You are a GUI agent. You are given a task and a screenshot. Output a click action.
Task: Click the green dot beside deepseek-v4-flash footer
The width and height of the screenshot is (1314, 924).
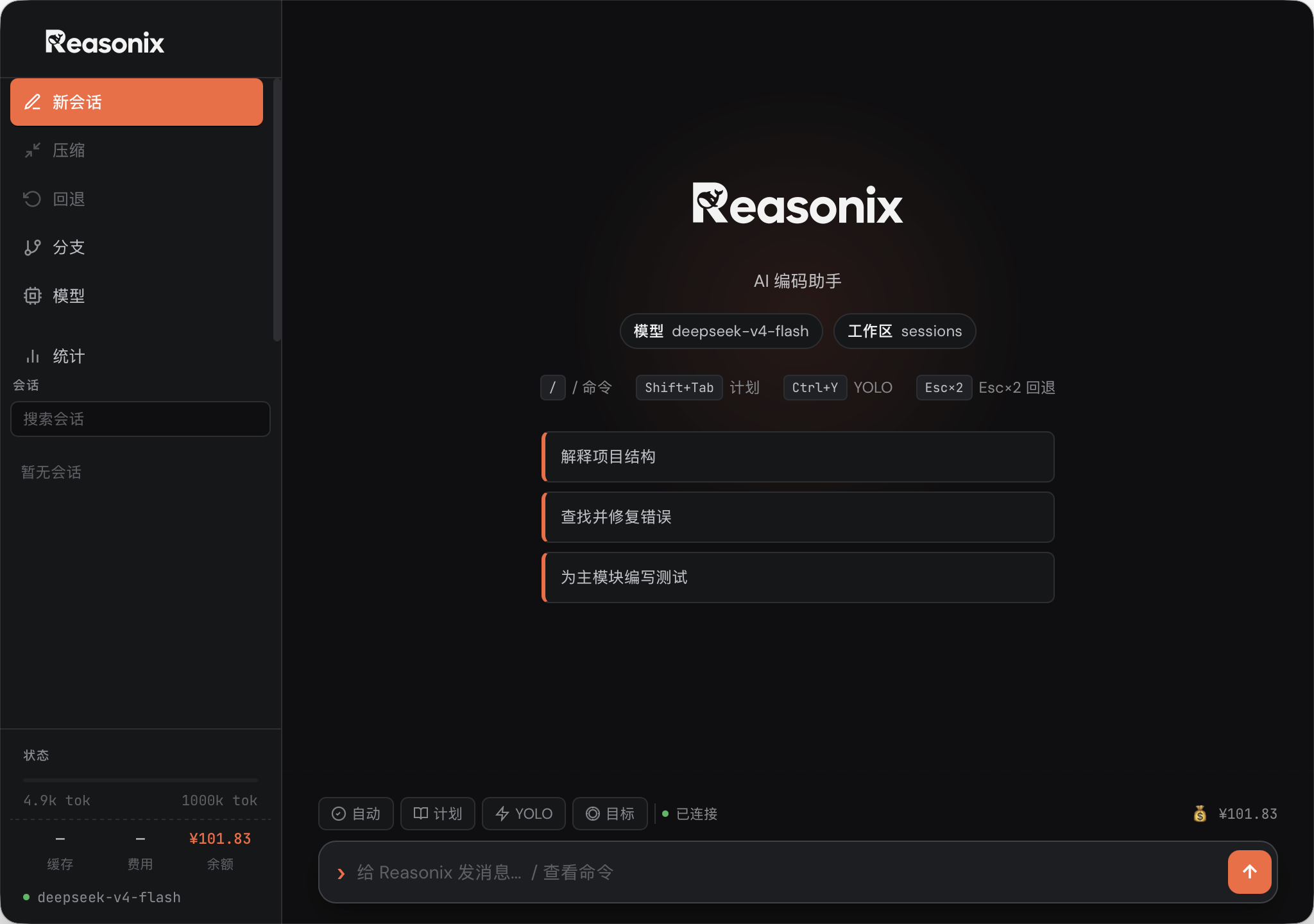26,897
